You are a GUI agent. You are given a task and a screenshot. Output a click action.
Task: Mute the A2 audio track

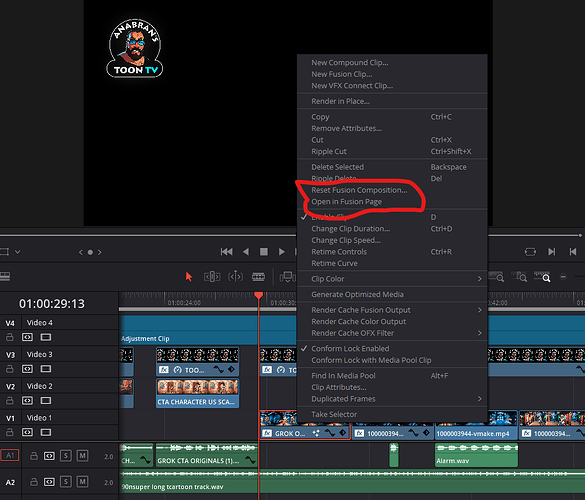click(82, 482)
